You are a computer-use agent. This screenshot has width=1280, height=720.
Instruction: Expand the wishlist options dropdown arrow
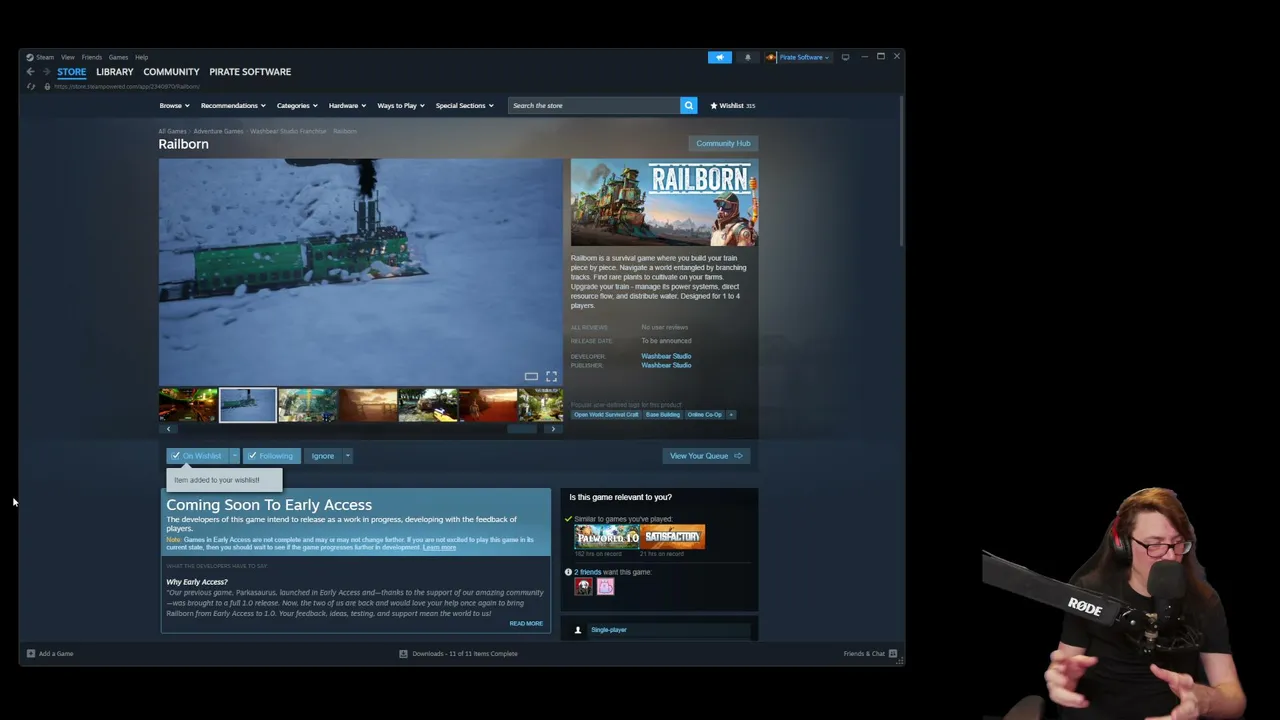click(235, 456)
